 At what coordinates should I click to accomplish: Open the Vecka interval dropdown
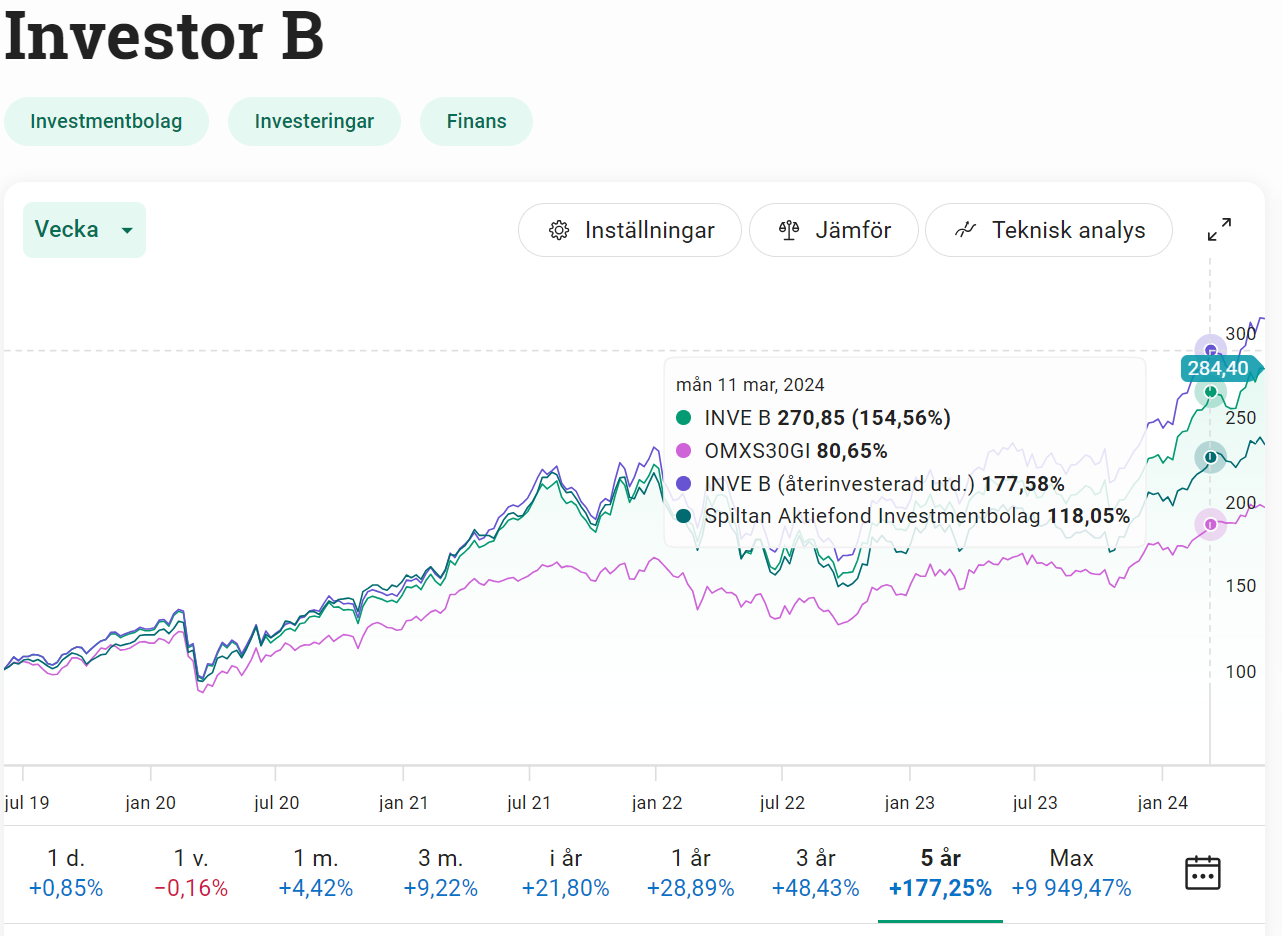[84, 230]
